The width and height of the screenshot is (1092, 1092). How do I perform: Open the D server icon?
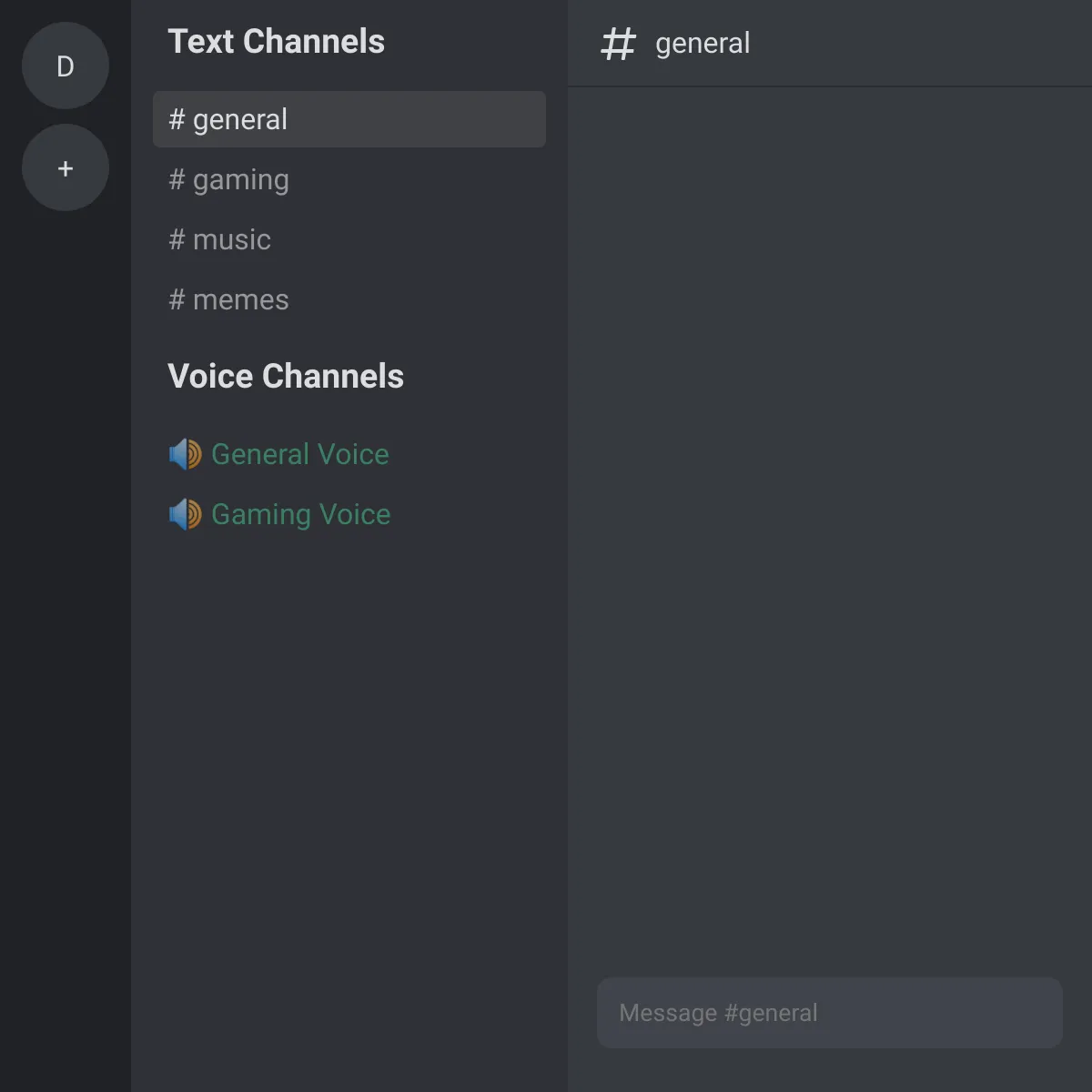(x=66, y=66)
